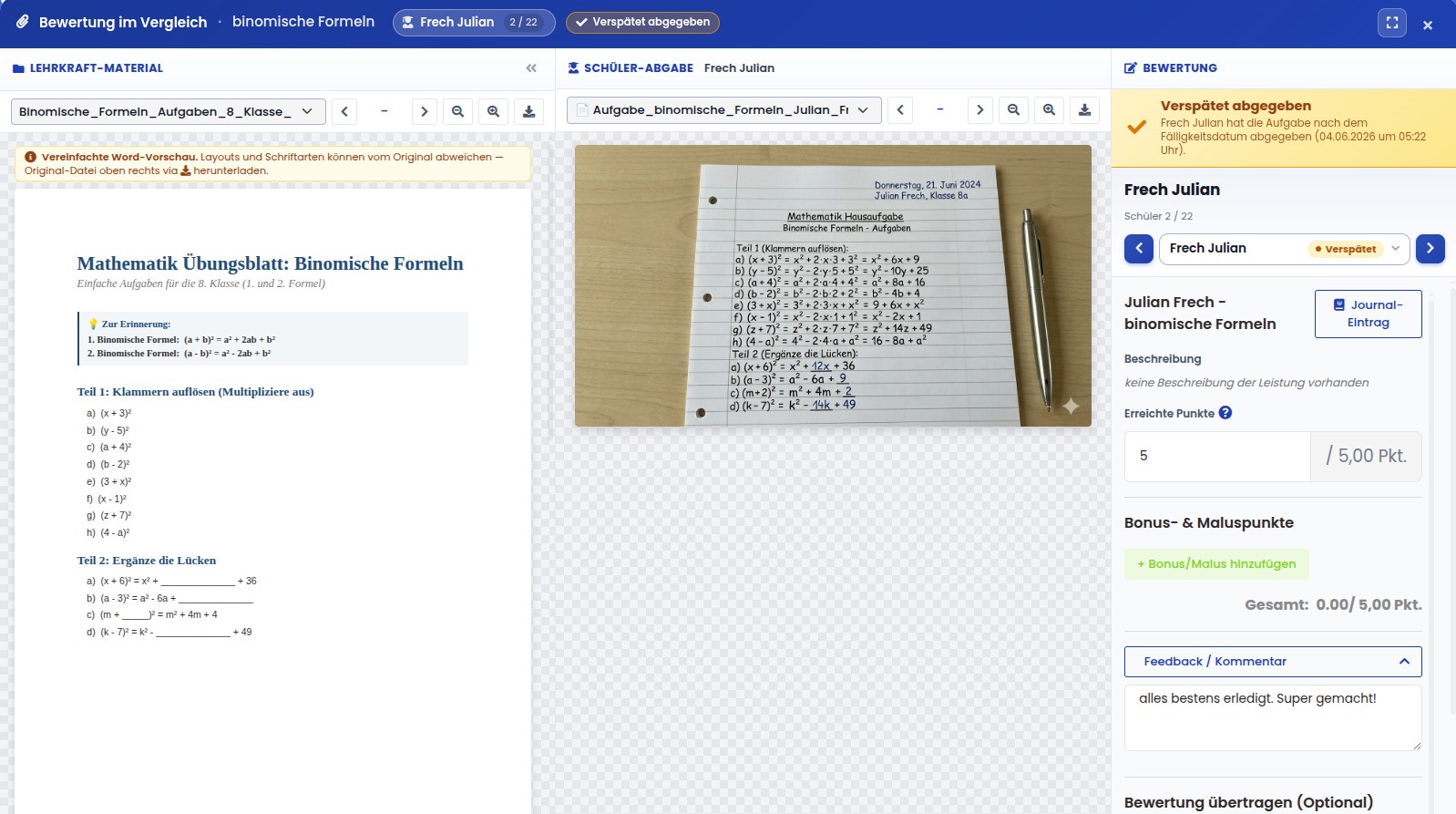The image size is (1456, 814).
Task: Open student submission file dropdown
Action: [x=723, y=109]
